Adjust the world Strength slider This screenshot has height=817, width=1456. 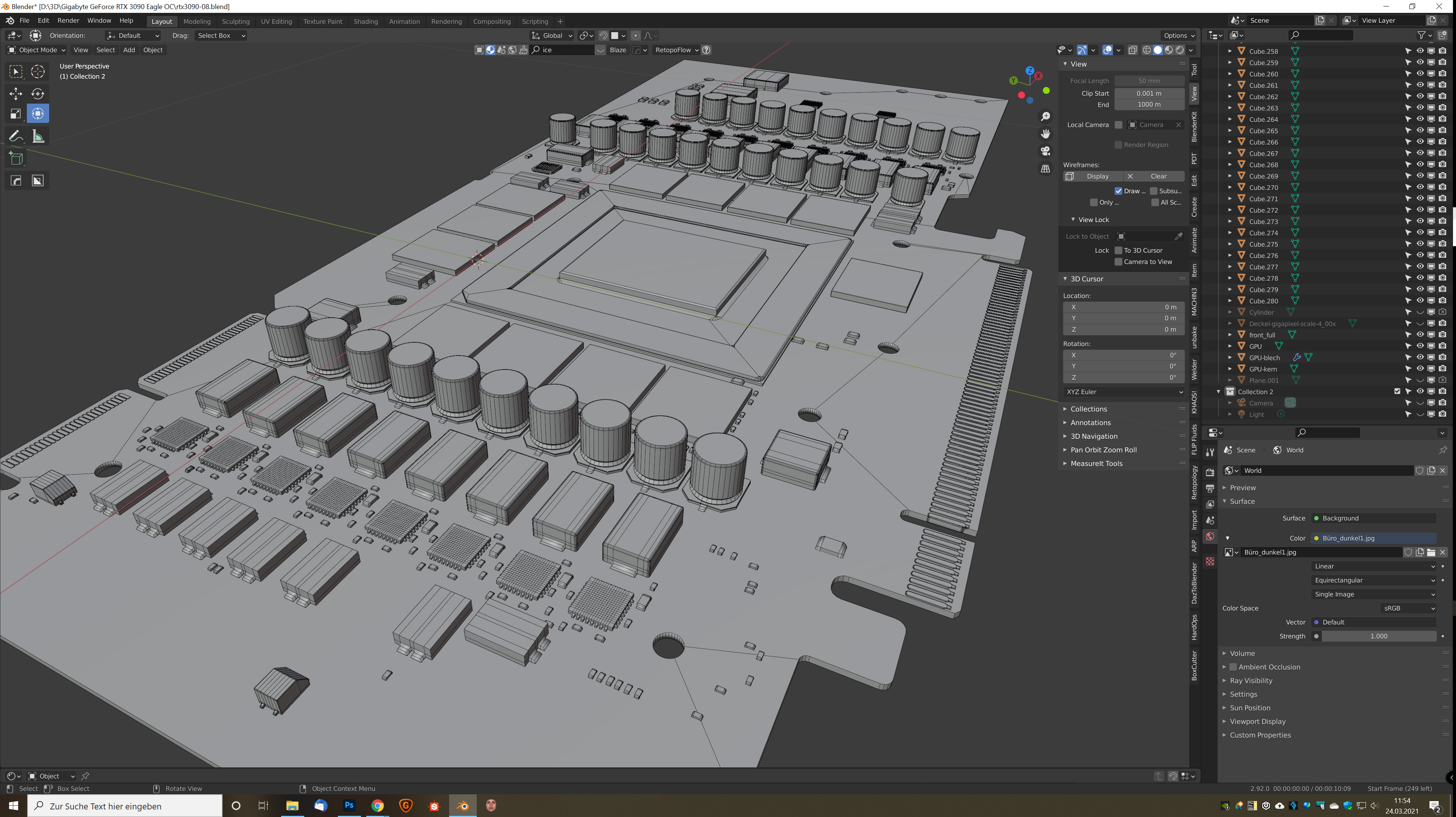pyautogui.click(x=1378, y=636)
